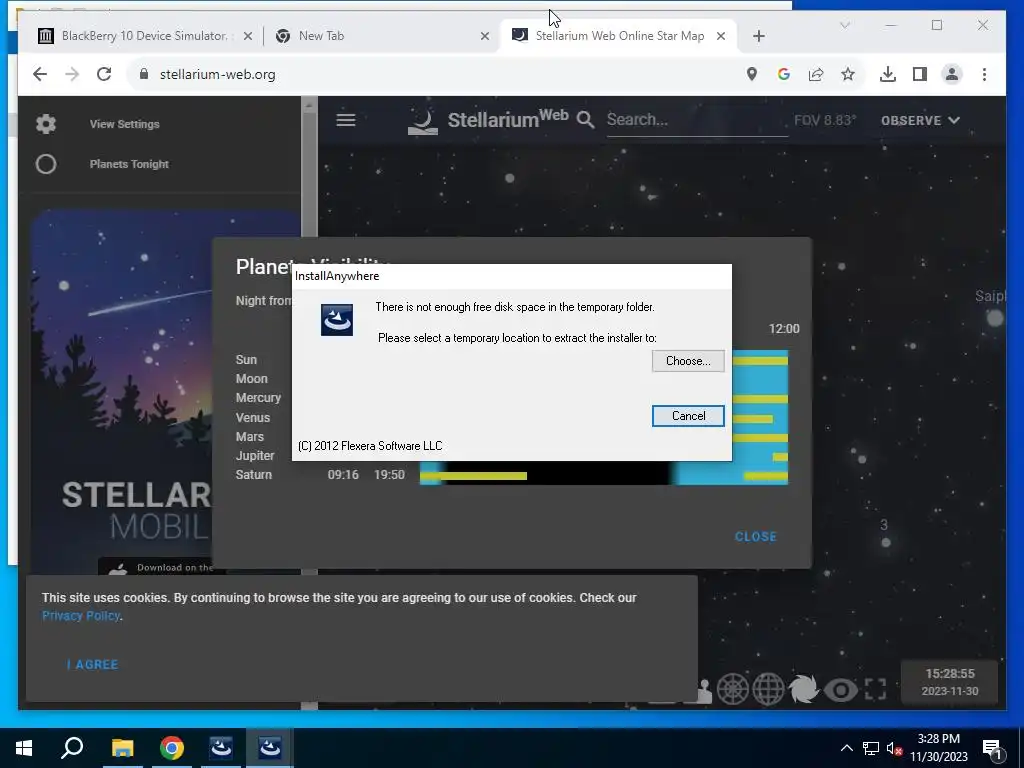Show hidden tray icons chevron

tap(846, 748)
